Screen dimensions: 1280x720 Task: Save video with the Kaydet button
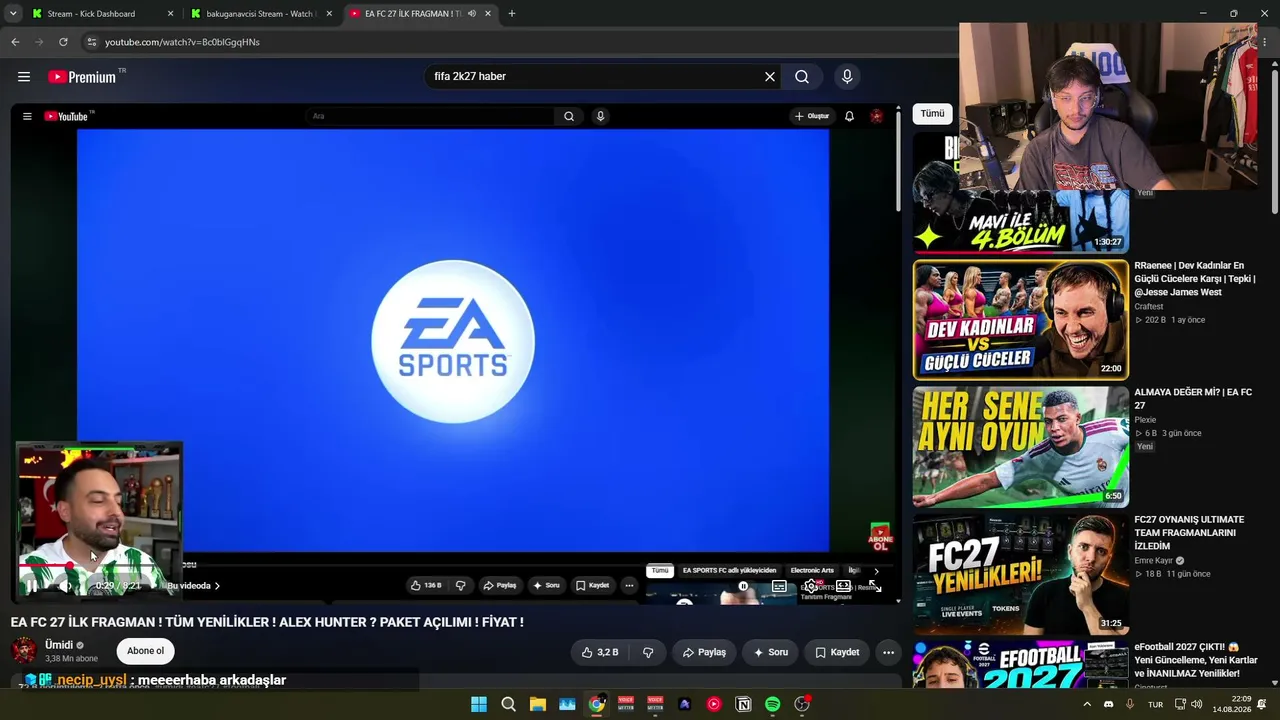[x=837, y=652]
